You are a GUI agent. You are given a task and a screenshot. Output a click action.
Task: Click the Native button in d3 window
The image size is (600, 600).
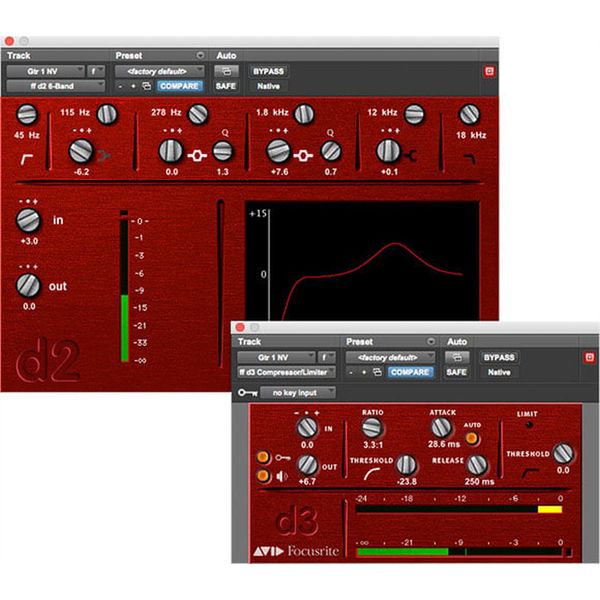[499, 372]
